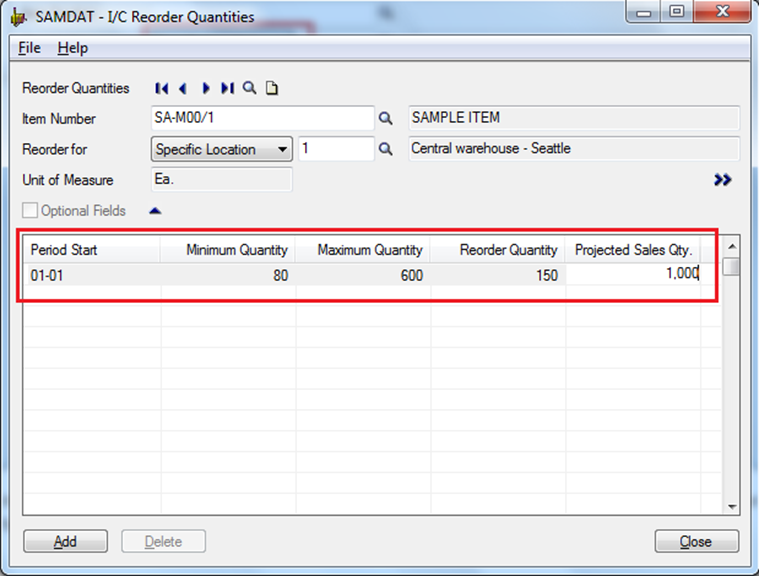Close window using title bar X
The height and width of the screenshot is (576, 759).
tap(722, 12)
